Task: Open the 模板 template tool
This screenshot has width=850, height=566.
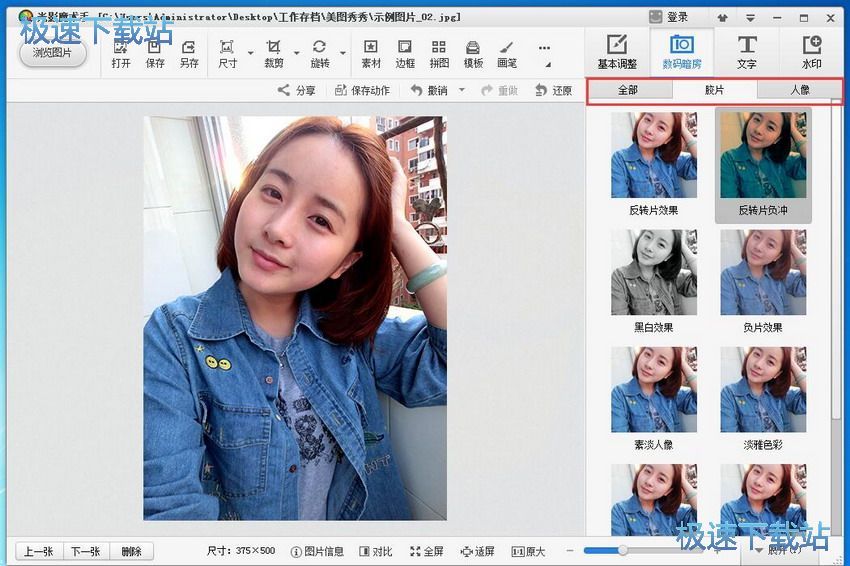Action: click(x=473, y=54)
